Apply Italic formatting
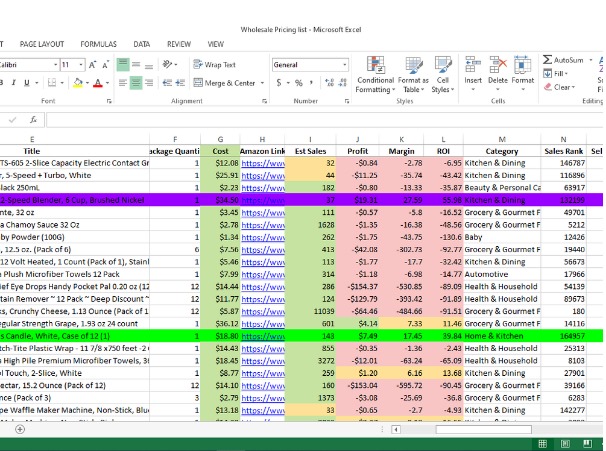The image size is (606, 451). click(x=14, y=82)
